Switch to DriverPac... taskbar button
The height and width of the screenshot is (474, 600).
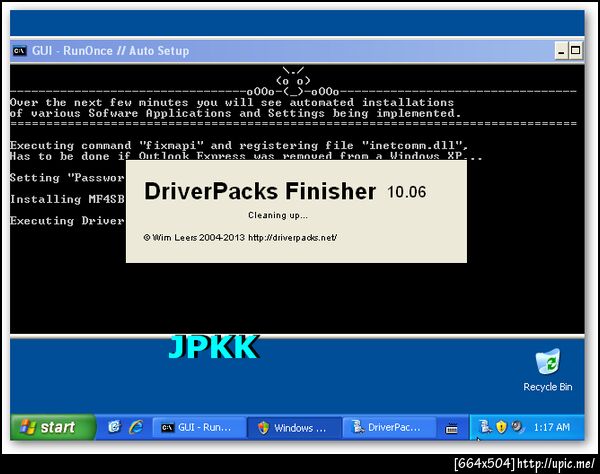[x=389, y=427]
